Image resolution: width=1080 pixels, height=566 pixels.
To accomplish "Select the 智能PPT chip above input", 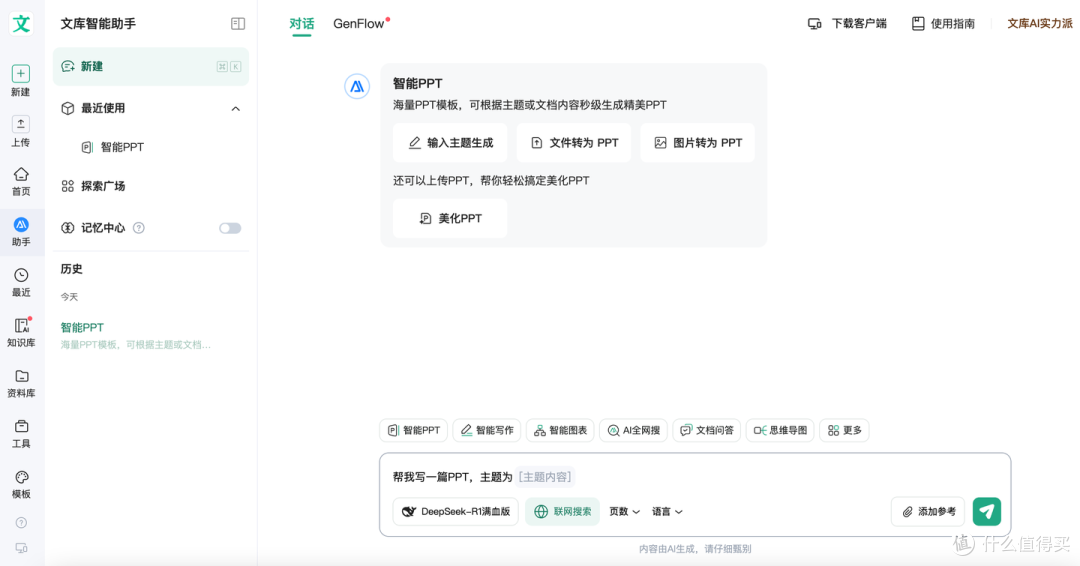I will [414, 430].
